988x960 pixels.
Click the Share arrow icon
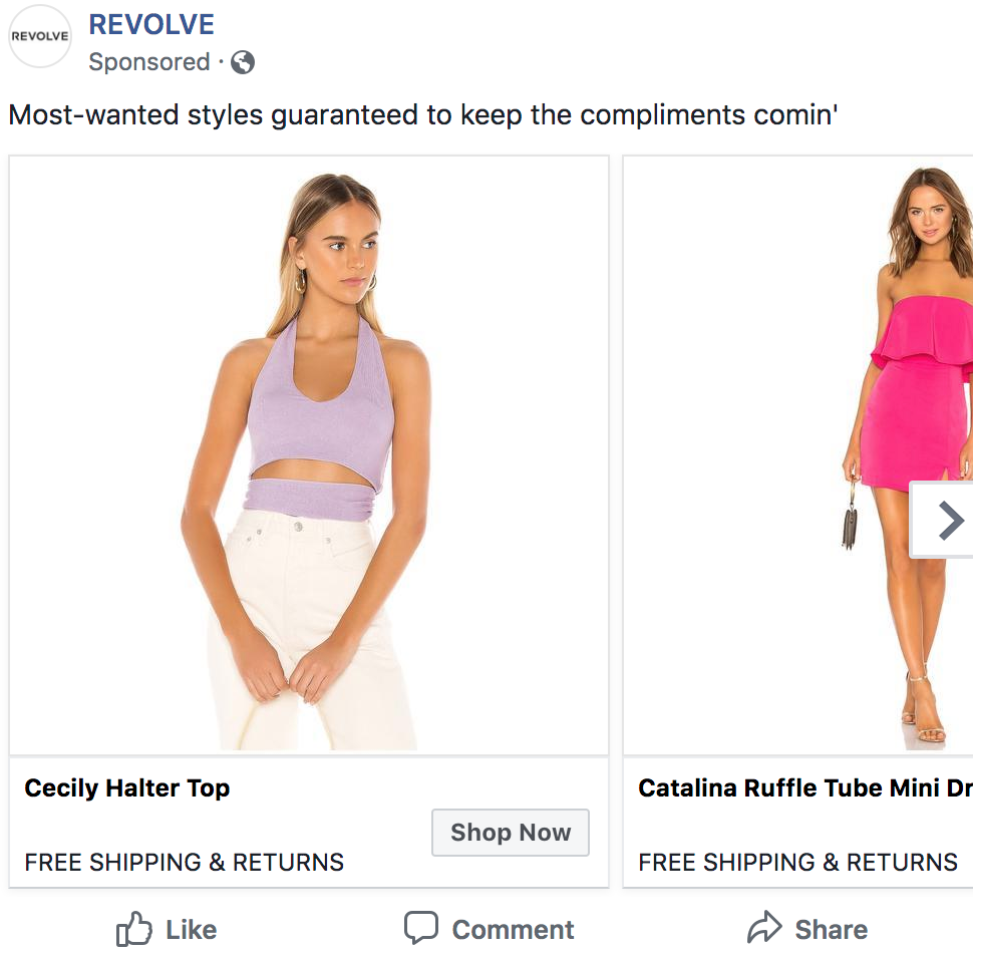pos(764,929)
